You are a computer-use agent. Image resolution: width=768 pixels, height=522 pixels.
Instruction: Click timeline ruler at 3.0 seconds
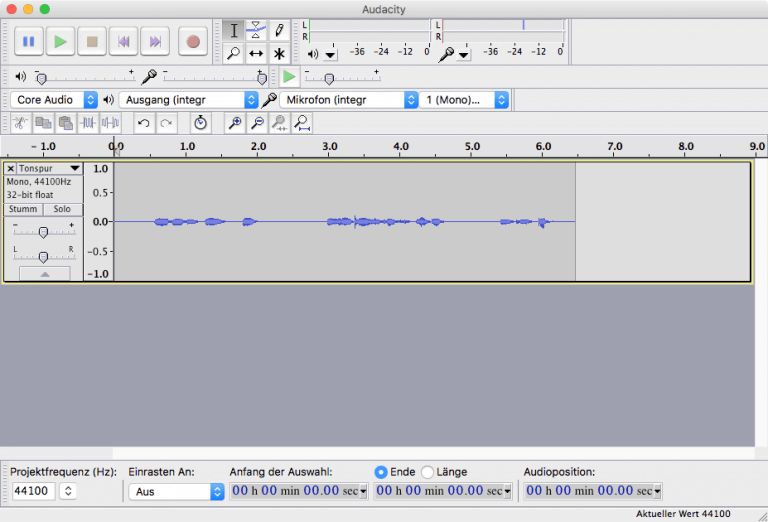[330, 146]
